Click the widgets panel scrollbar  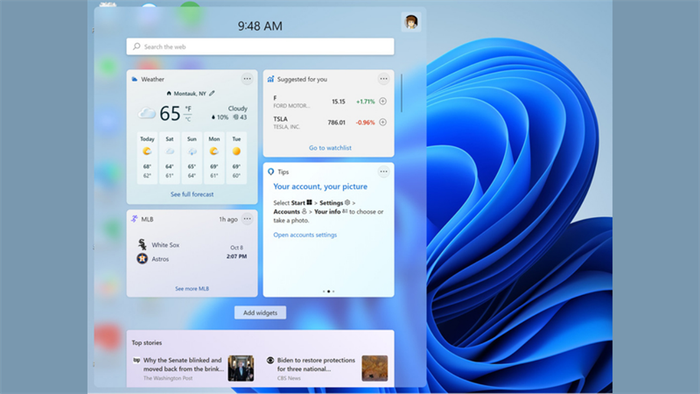pos(401,93)
